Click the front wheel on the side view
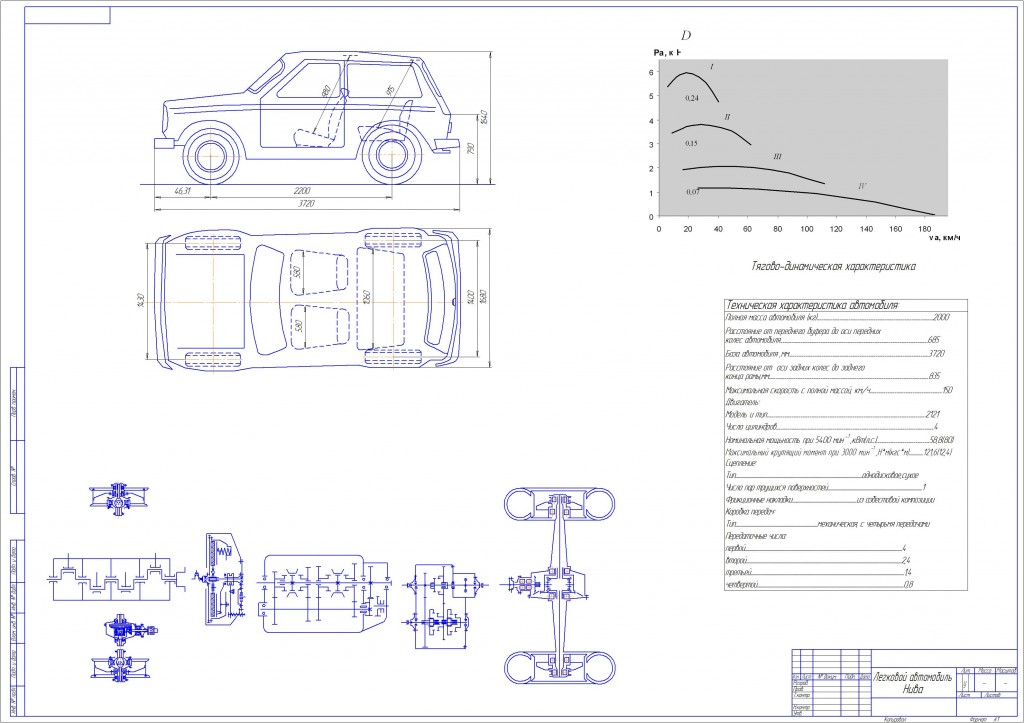The height and width of the screenshot is (723, 1024). click(211, 157)
